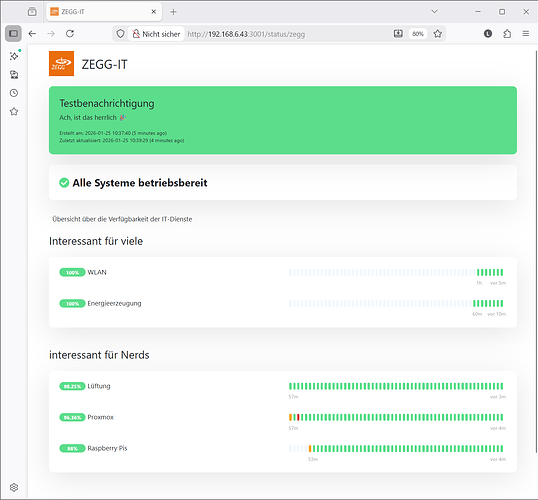This screenshot has height=500, width=538.
Task: Expand the list all tabs chevron
Action: (434, 12)
